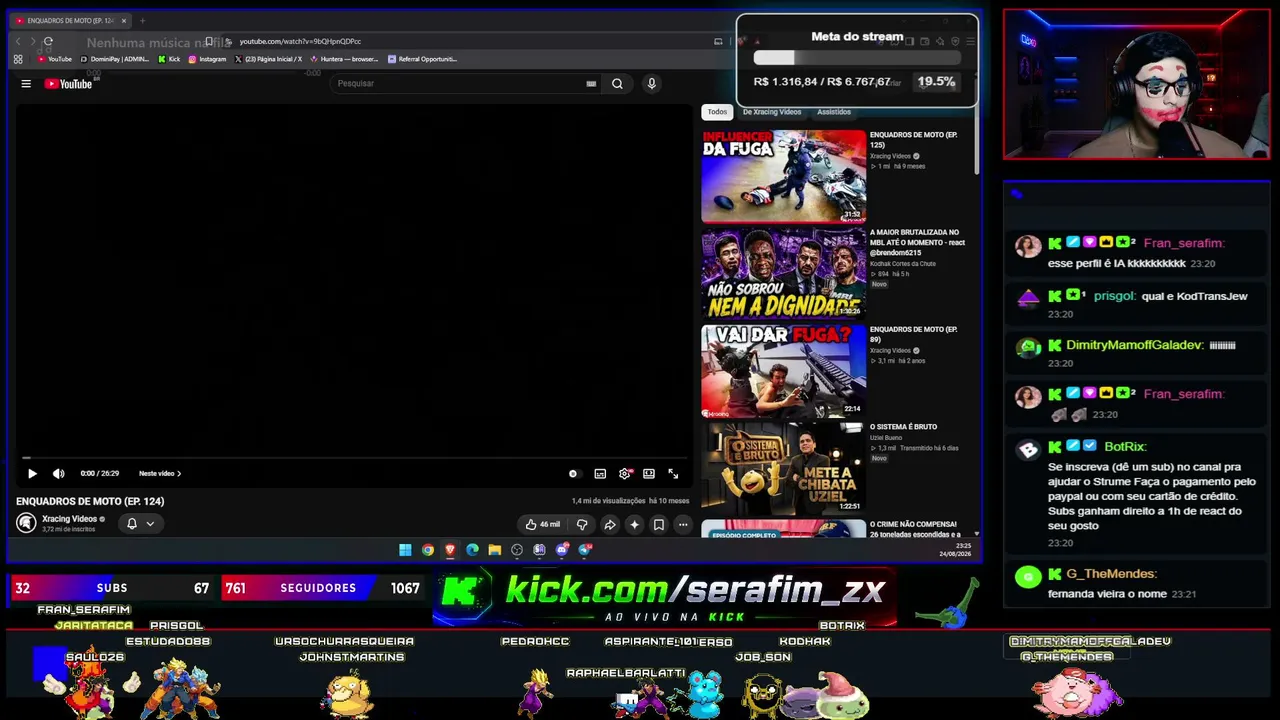Toggle subtitles in the video player
Screen dimensions: 1280x720
600,474
